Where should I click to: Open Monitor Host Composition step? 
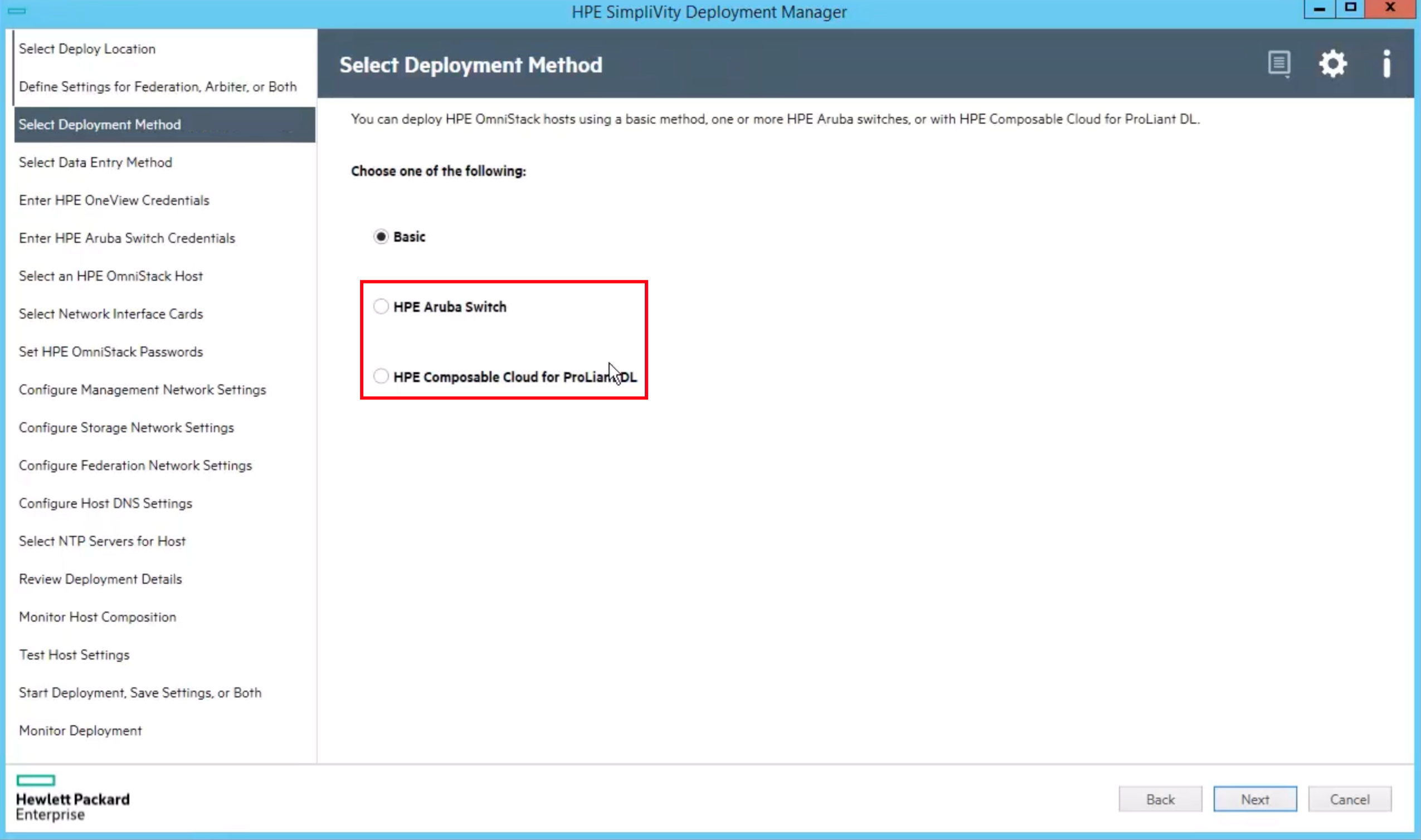point(98,618)
